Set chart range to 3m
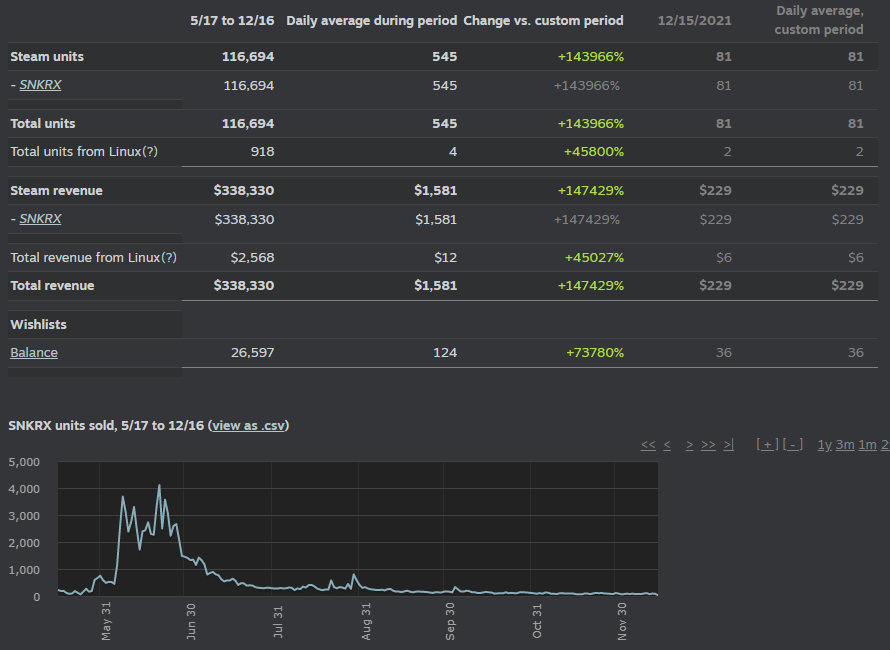 coord(845,444)
